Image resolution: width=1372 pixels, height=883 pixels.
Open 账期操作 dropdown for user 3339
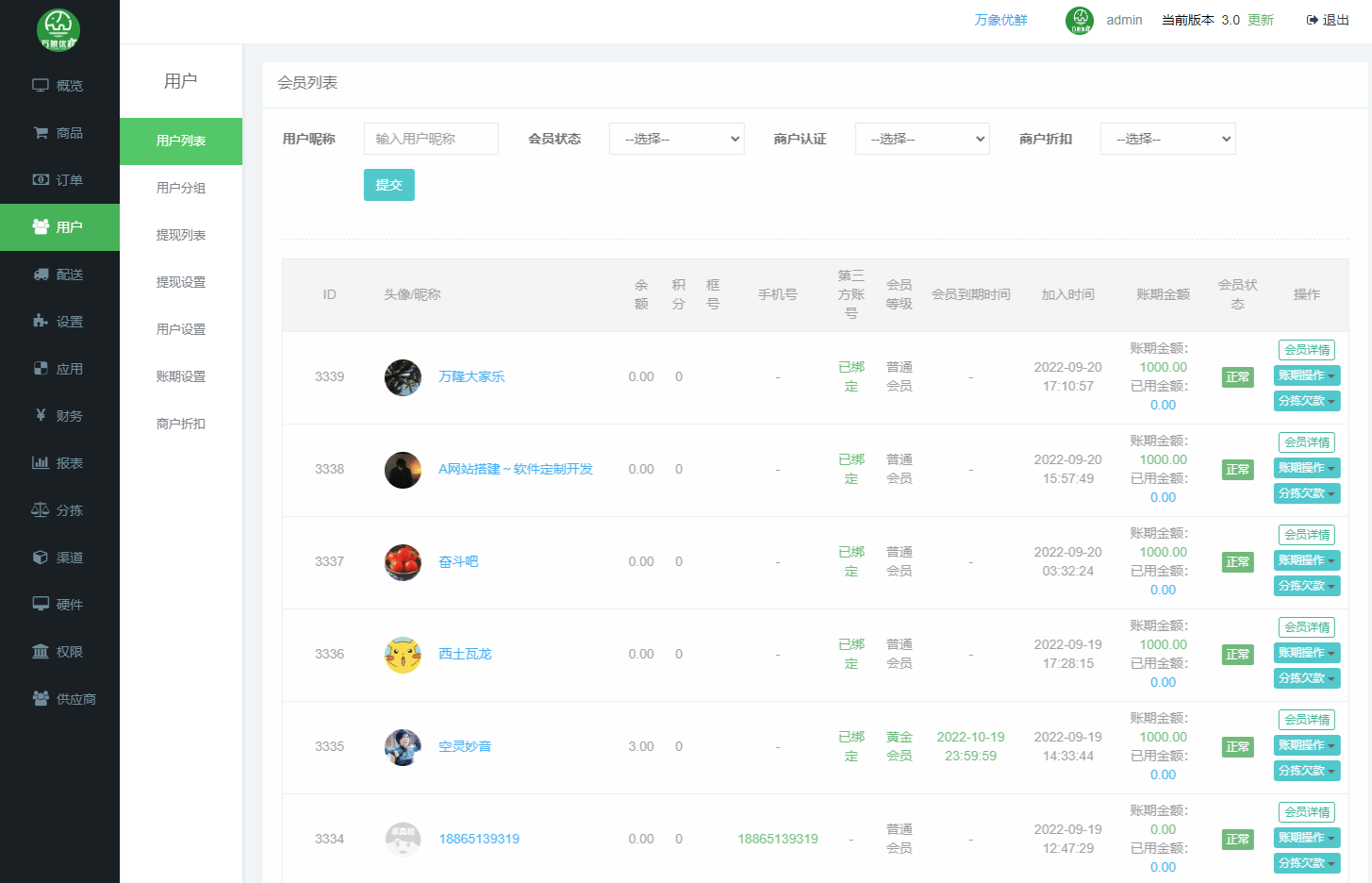click(x=1306, y=375)
